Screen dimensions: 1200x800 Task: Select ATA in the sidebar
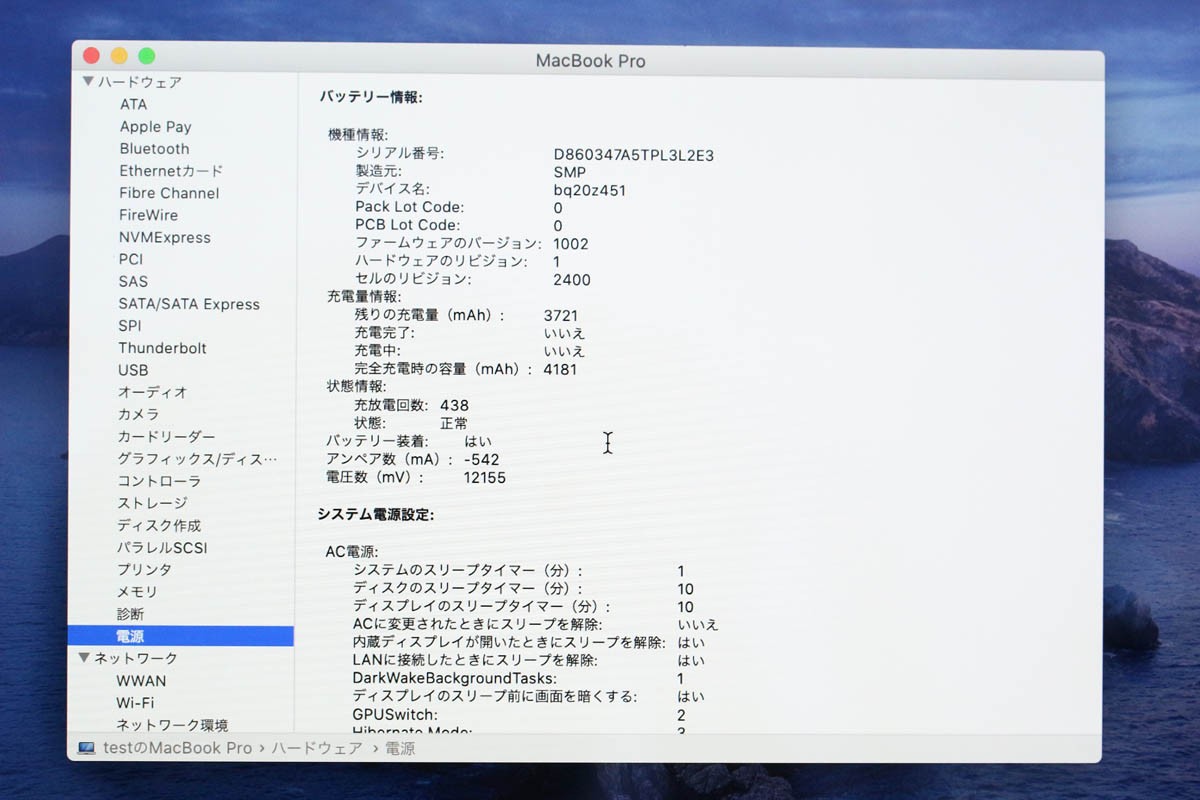point(133,104)
